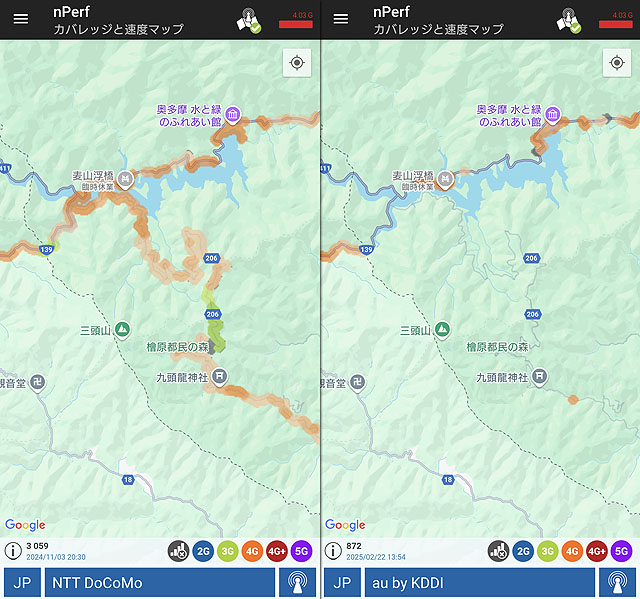Select 三頭山 mountain marker on right map
The width and height of the screenshot is (640, 599).
pos(442,330)
